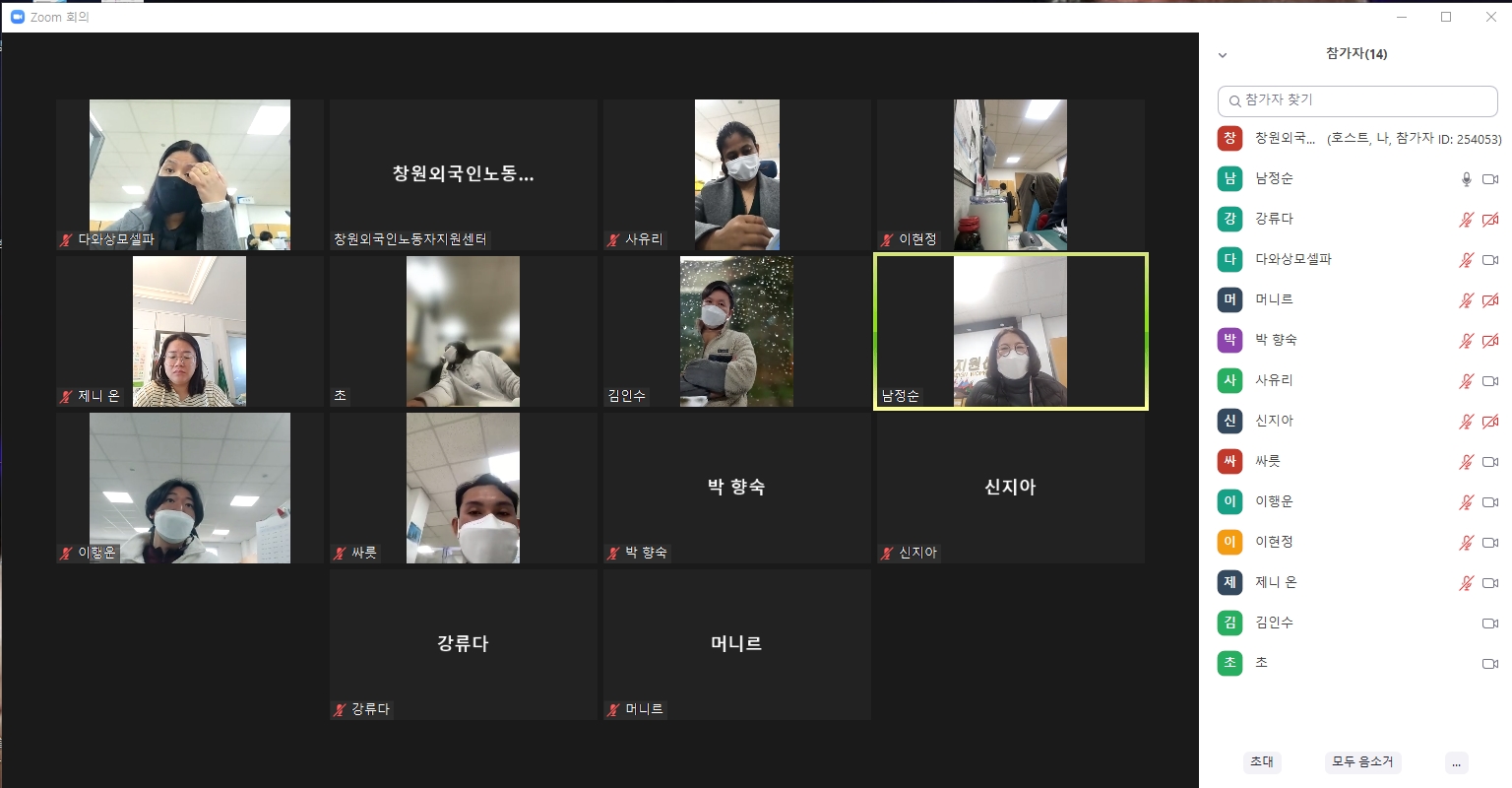This screenshot has width=1512, height=788.
Task: Click Zoom app icon in title bar
Action: click(x=17, y=17)
